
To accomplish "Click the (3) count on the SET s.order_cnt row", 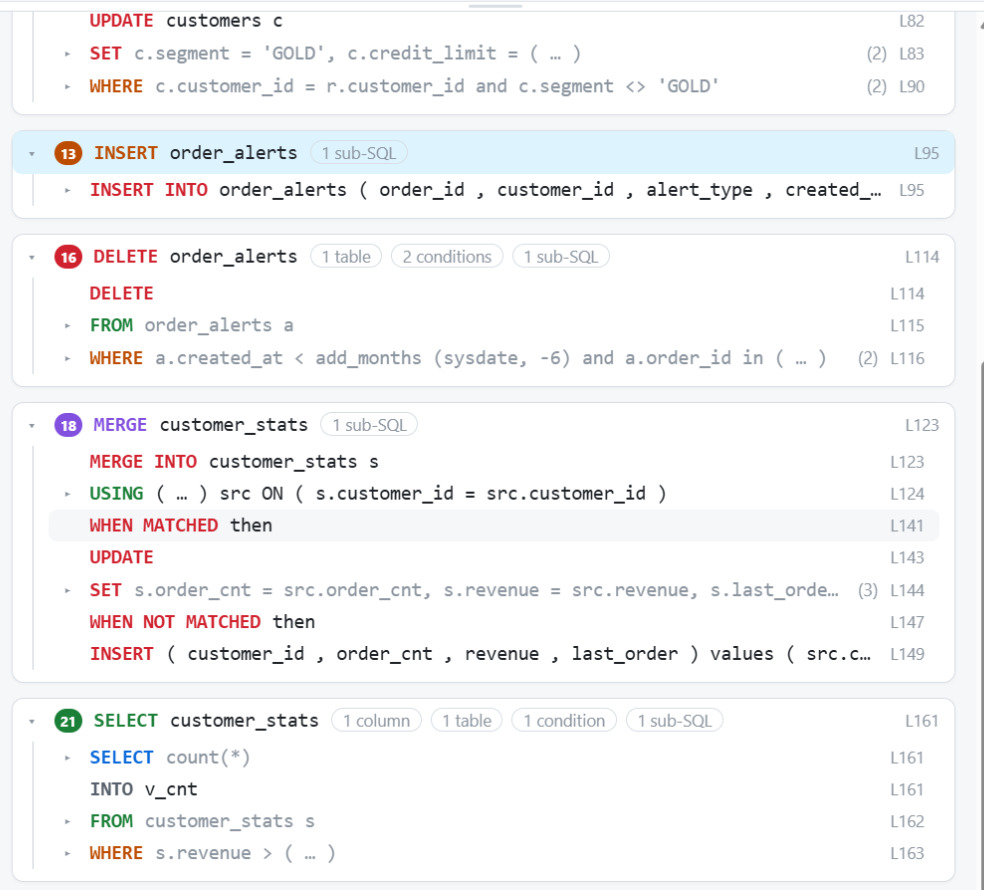I will point(868,591).
